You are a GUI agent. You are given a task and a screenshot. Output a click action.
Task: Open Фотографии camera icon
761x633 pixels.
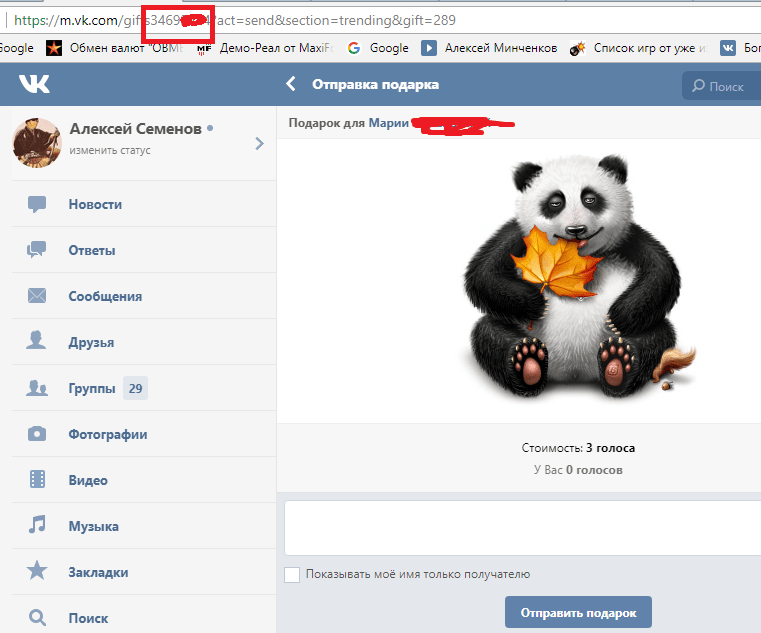pyautogui.click(x=37, y=433)
